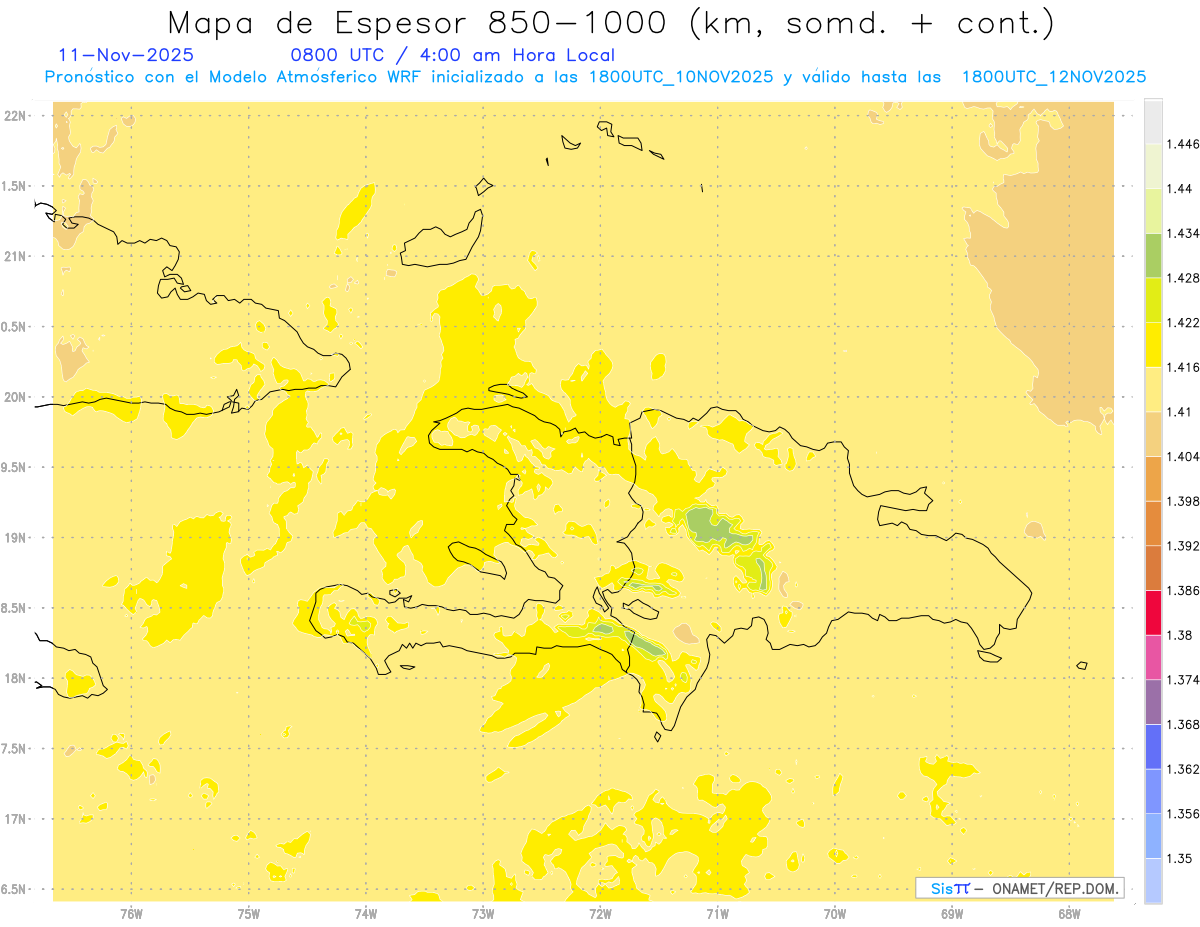The width and height of the screenshot is (1200, 927).
Task: Click the colorbar value '1.38'
Action: pos(1179,635)
